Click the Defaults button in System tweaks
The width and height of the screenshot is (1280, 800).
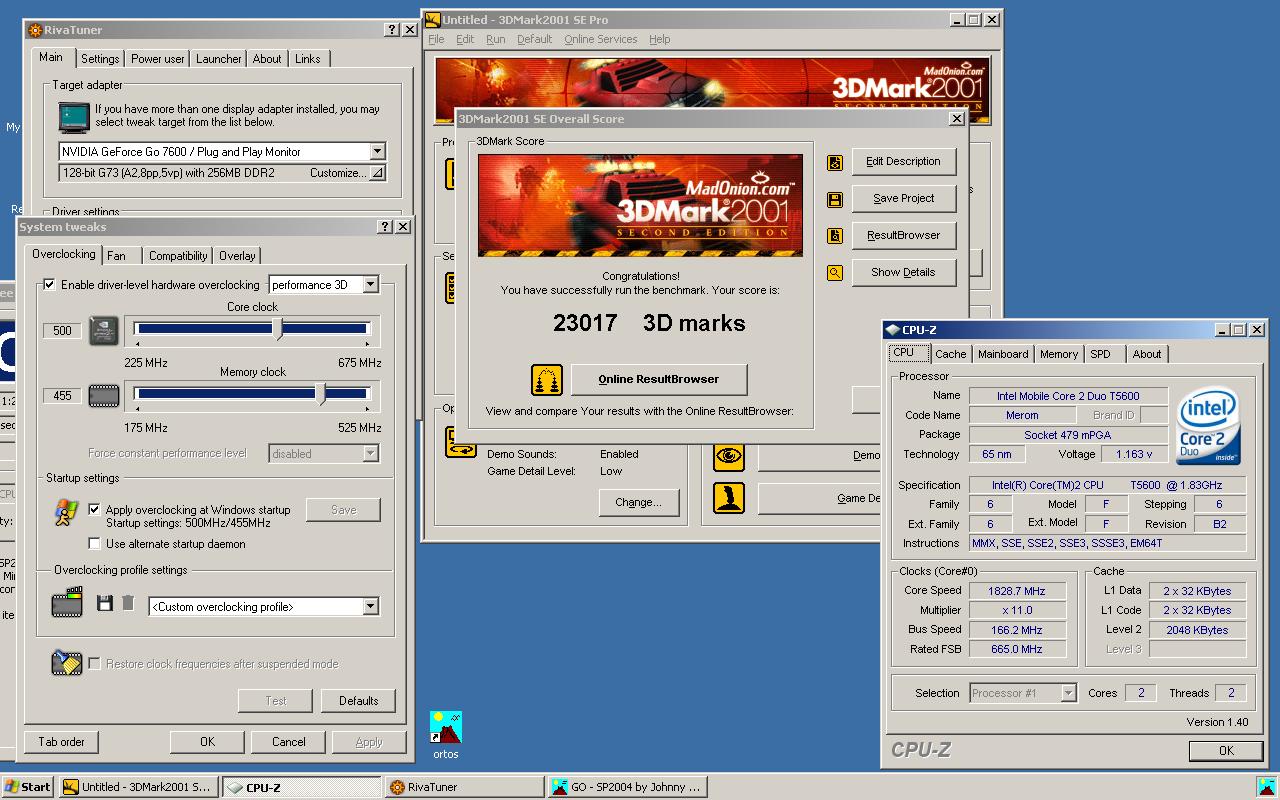[x=358, y=701]
